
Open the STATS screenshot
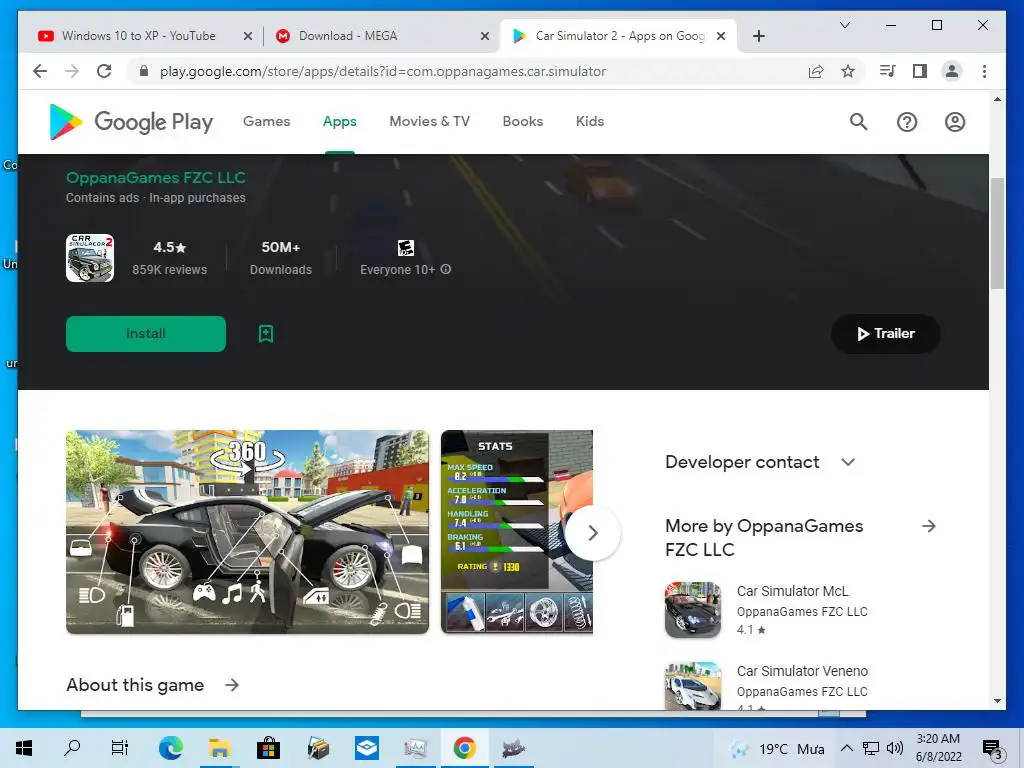(517, 532)
